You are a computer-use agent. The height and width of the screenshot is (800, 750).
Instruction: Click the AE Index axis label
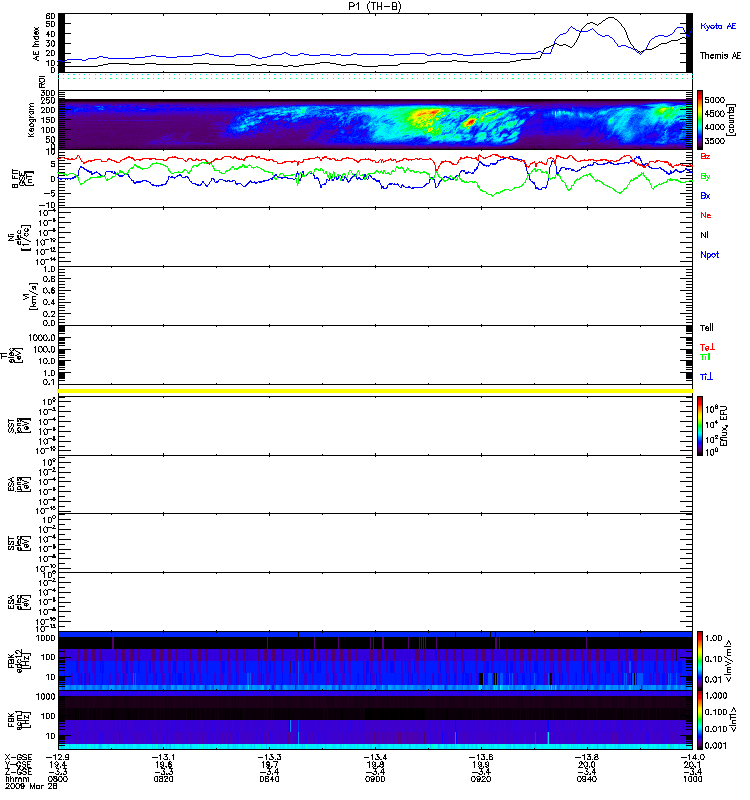pyautogui.click(x=36, y=44)
